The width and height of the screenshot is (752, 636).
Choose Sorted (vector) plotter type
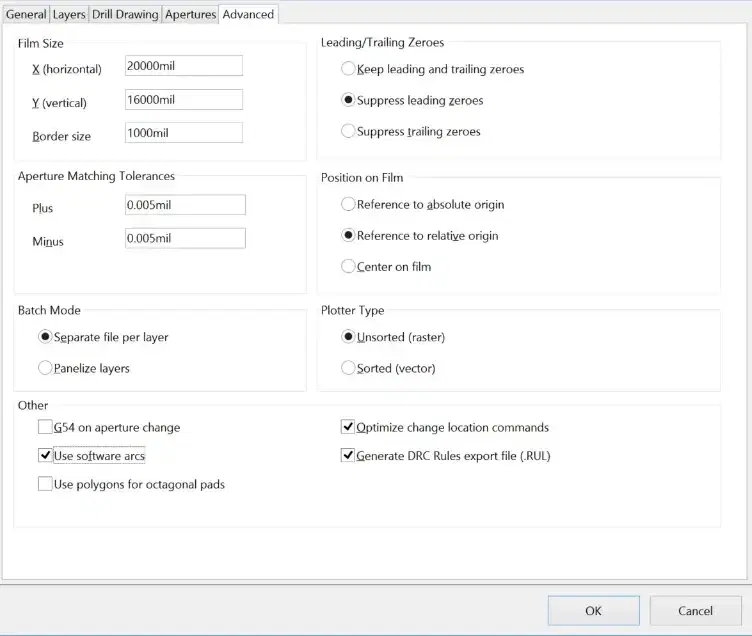349,368
